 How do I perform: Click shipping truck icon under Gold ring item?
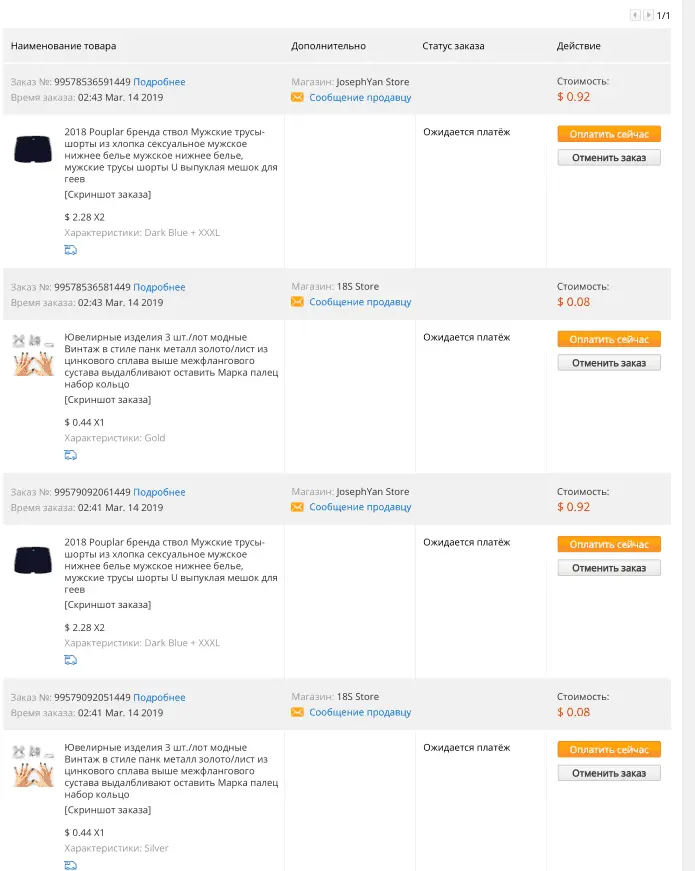(71, 455)
